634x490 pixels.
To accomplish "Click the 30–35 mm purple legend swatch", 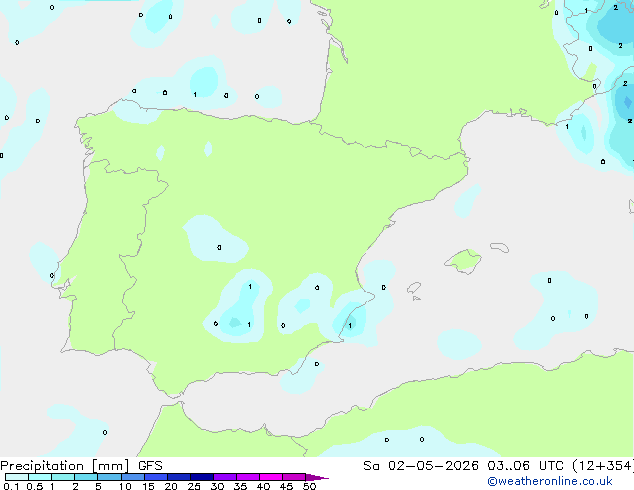I will pyautogui.click(x=225, y=477).
